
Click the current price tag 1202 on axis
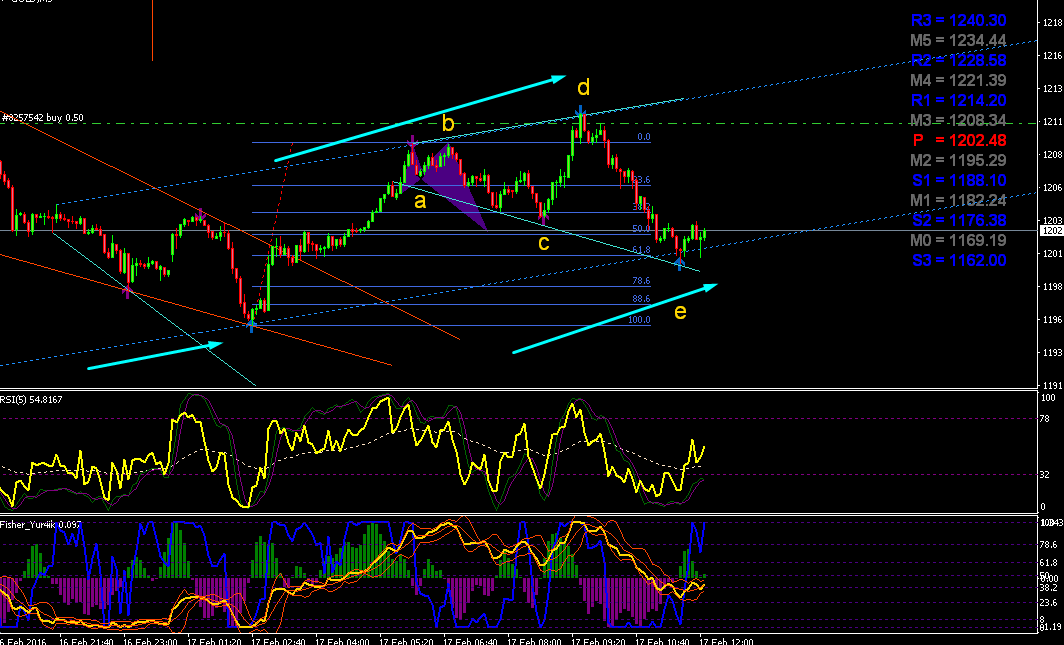(x=1051, y=231)
